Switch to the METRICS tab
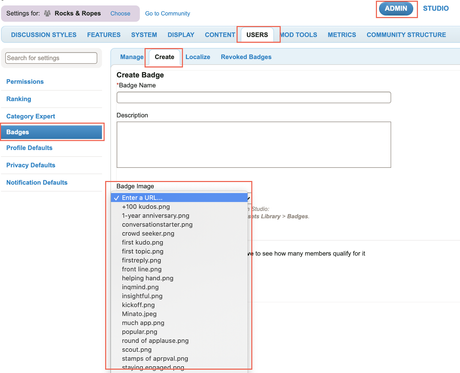Image resolution: width=460 pixels, height=373 pixels. click(342, 35)
